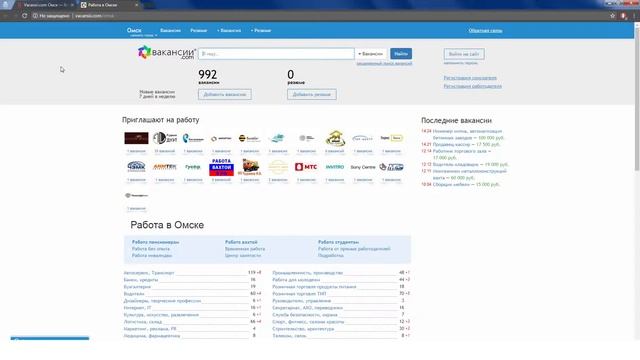Switch to the Vacansii.com Омск browser tab

45,5
